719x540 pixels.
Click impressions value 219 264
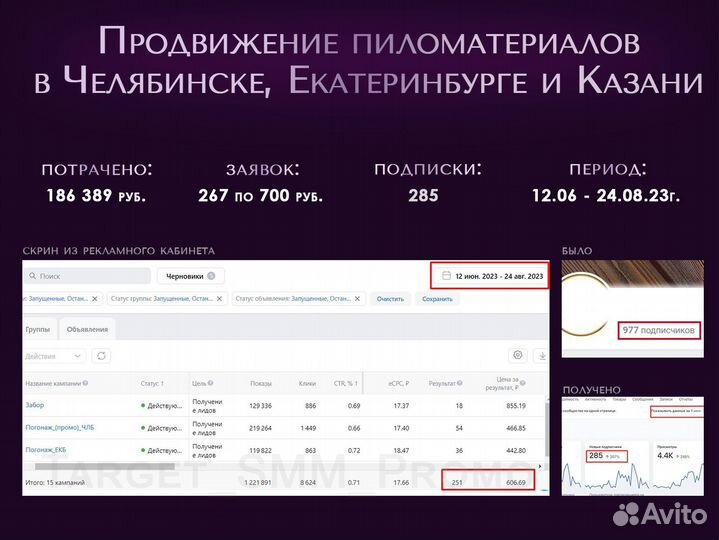(260, 428)
